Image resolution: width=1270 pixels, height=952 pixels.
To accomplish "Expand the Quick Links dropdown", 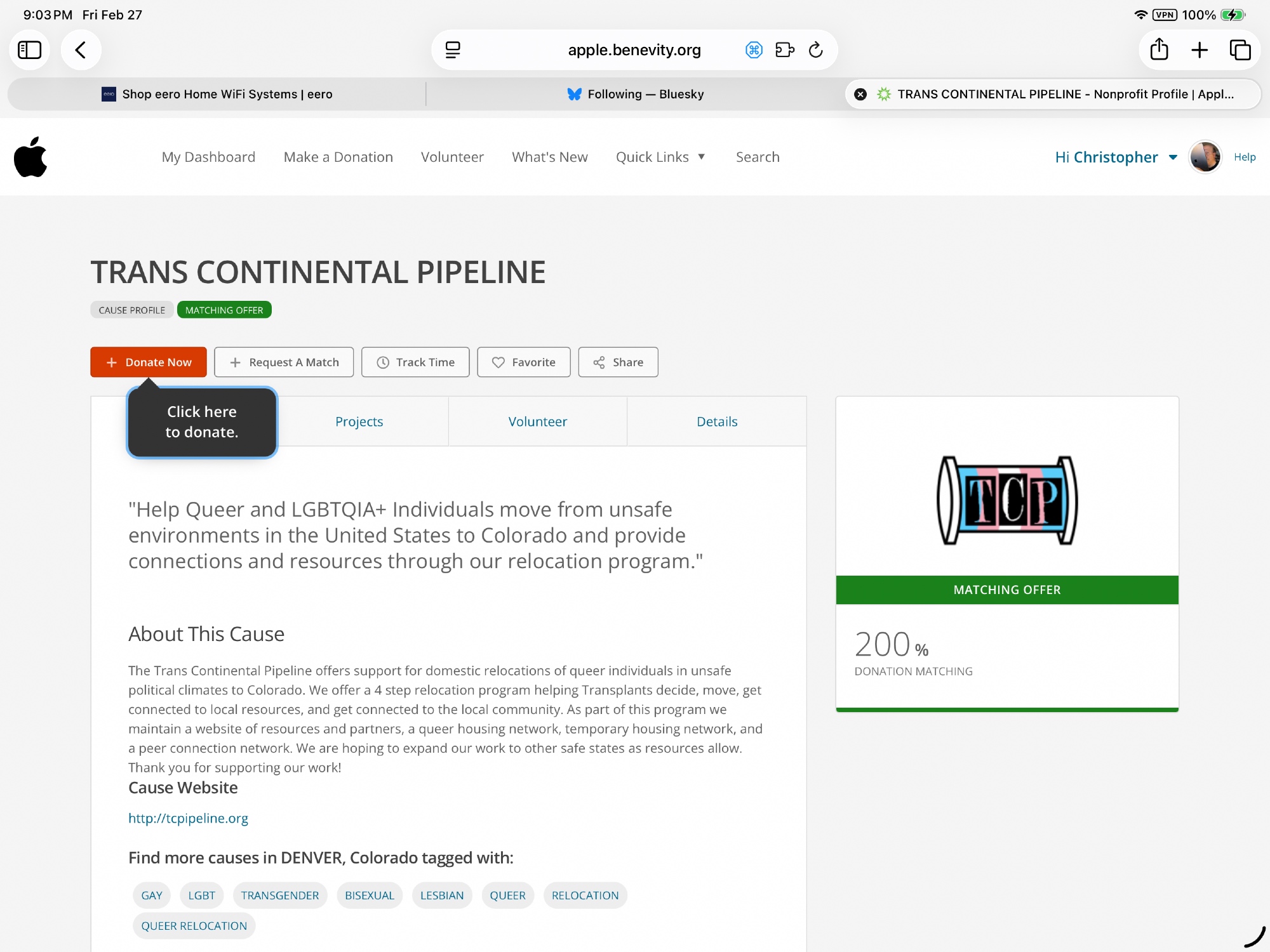I will pos(660,157).
